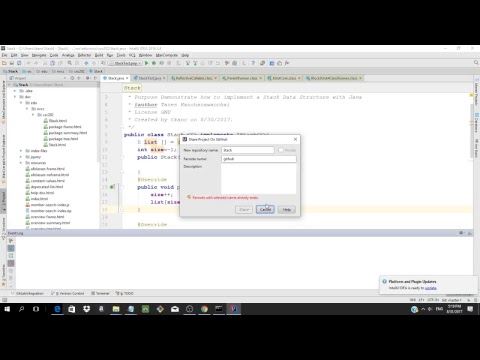
Task: Click the Stack breadcrumb in navigation bar
Action: pos(11,71)
